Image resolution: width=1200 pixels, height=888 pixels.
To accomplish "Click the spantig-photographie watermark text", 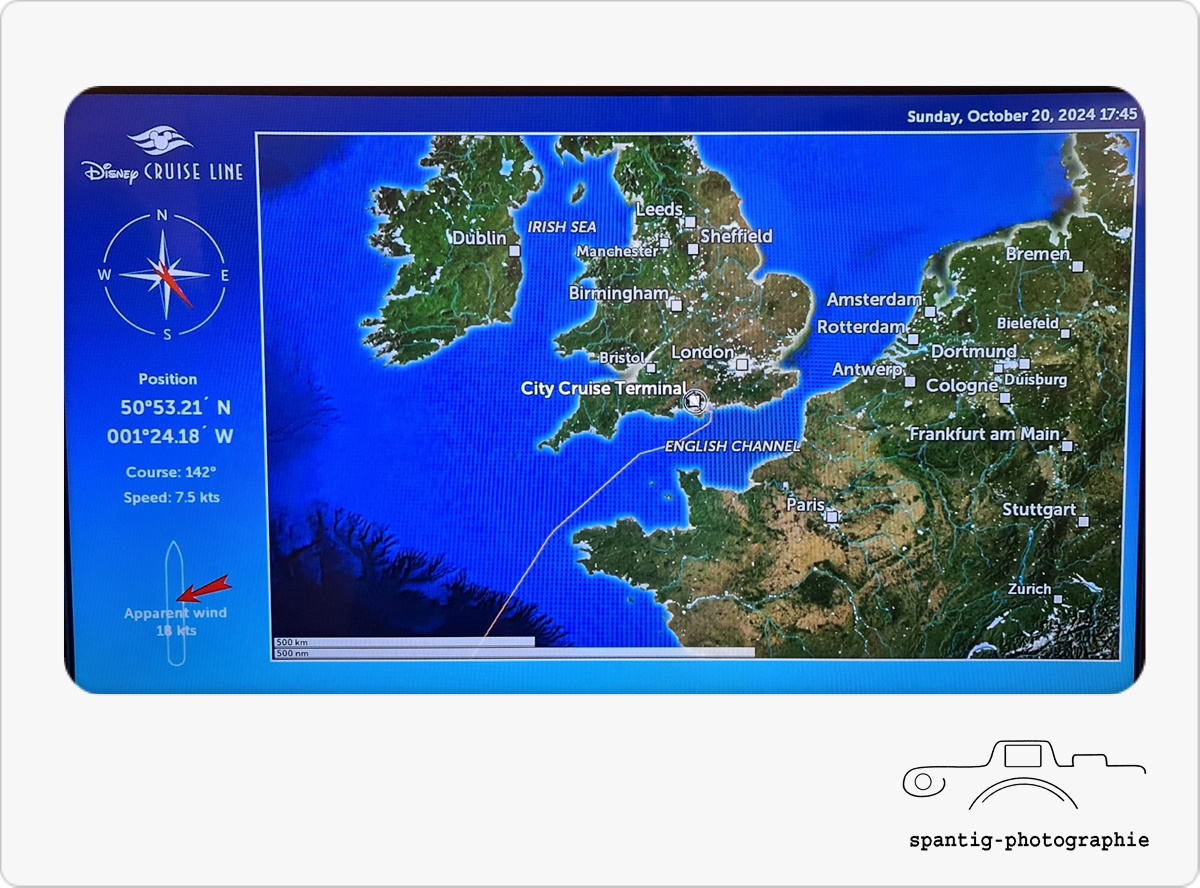I will [x=1029, y=840].
